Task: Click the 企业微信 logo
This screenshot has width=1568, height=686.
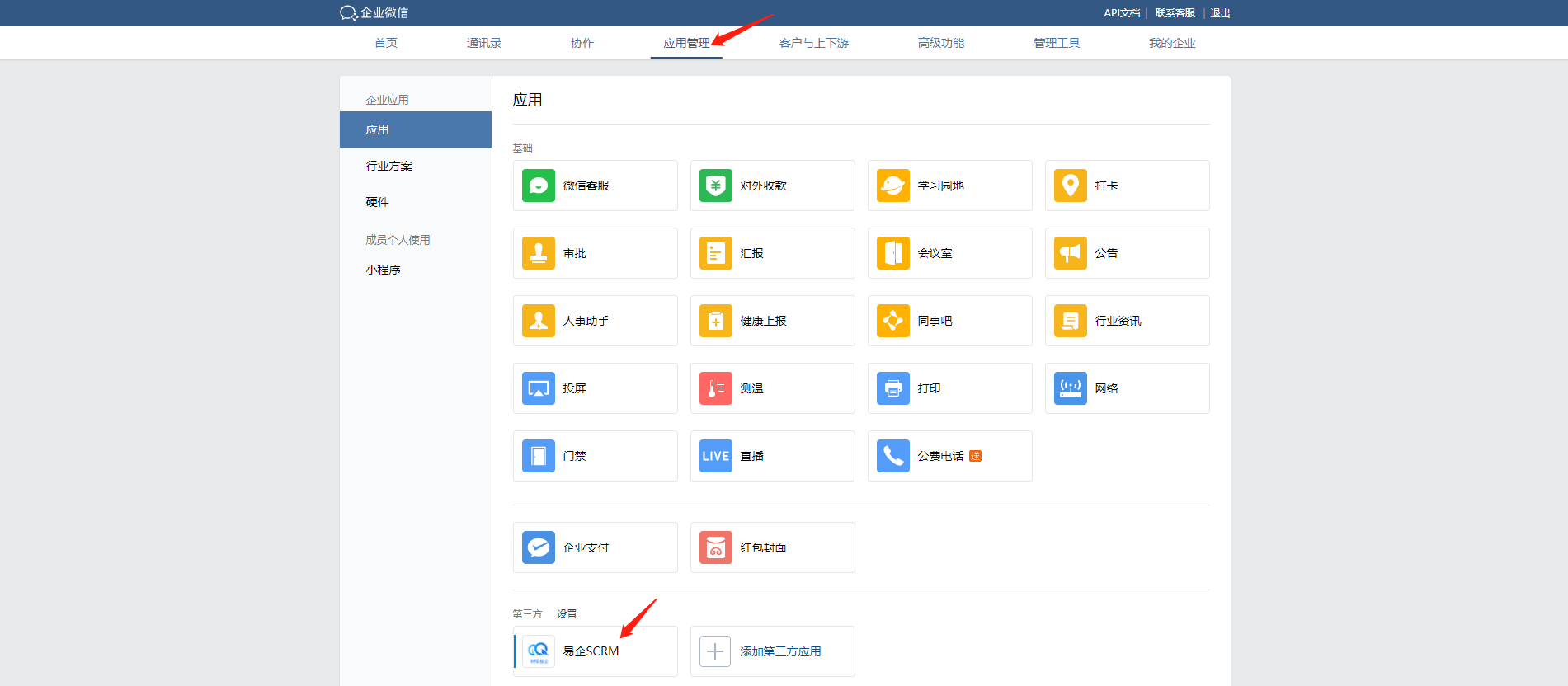Action: pyautogui.click(x=374, y=13)
